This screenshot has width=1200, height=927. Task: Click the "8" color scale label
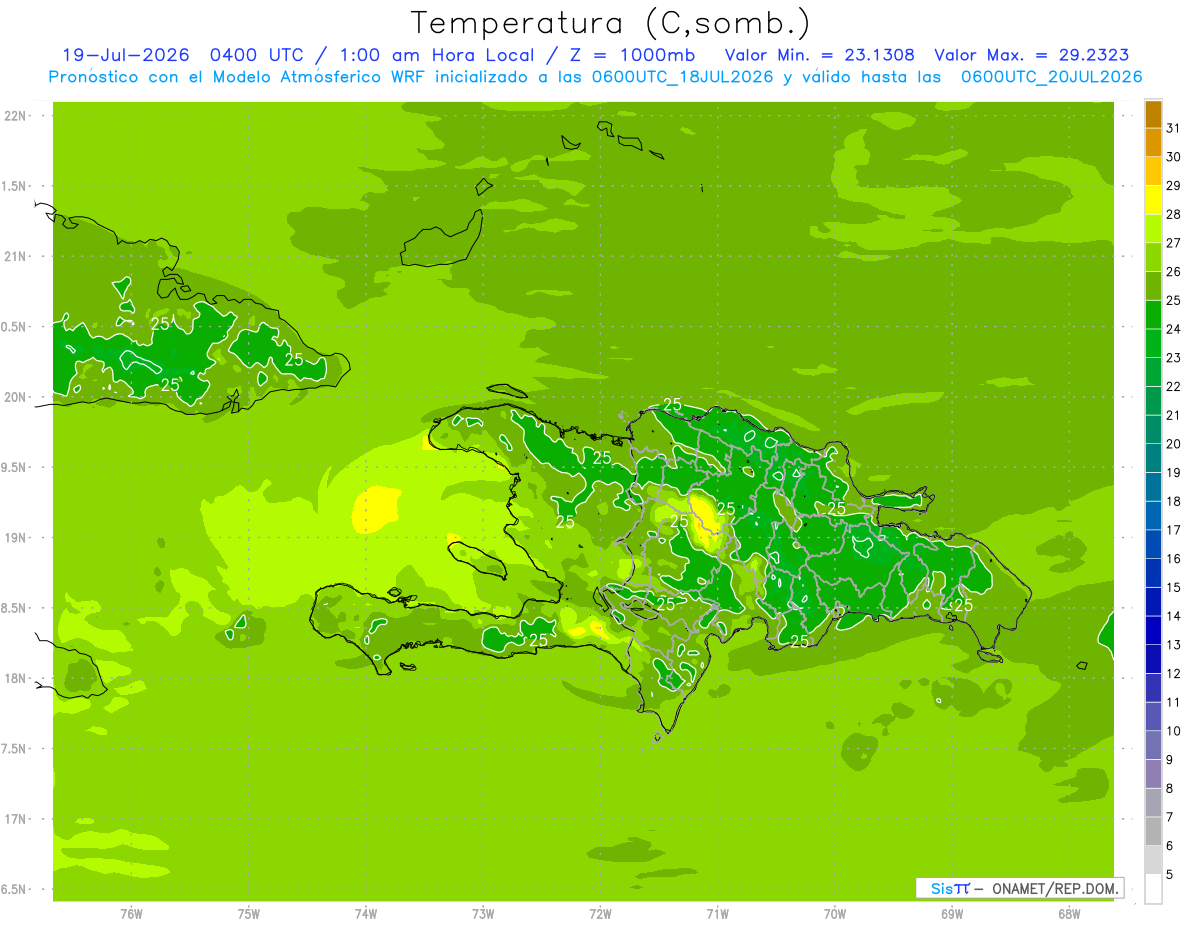click(1170, 789)
